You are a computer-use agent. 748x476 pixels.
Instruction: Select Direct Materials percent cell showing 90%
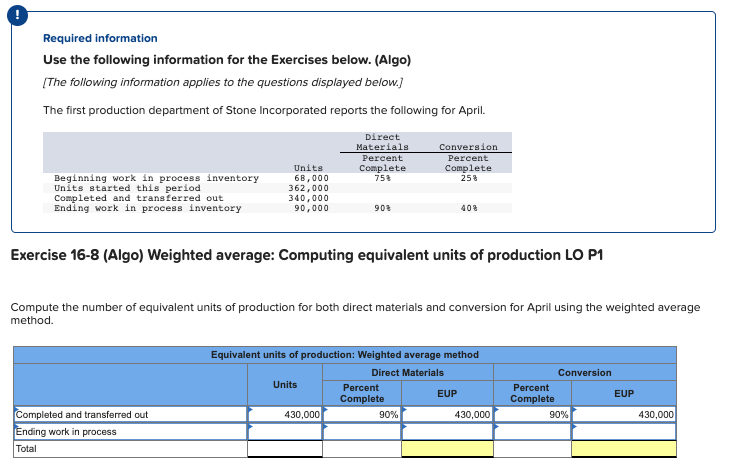pos(362,414)
